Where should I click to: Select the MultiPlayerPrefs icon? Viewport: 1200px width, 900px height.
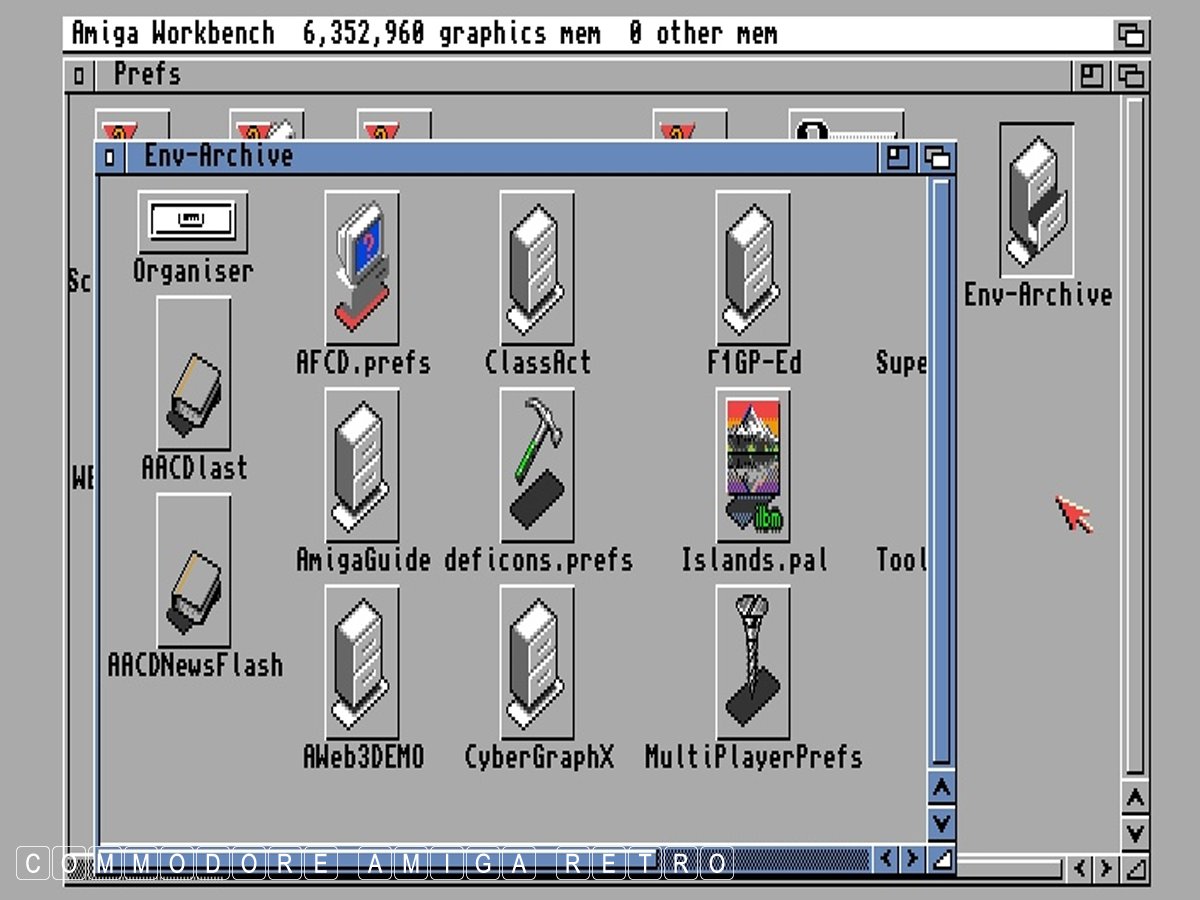pos(752,661)
